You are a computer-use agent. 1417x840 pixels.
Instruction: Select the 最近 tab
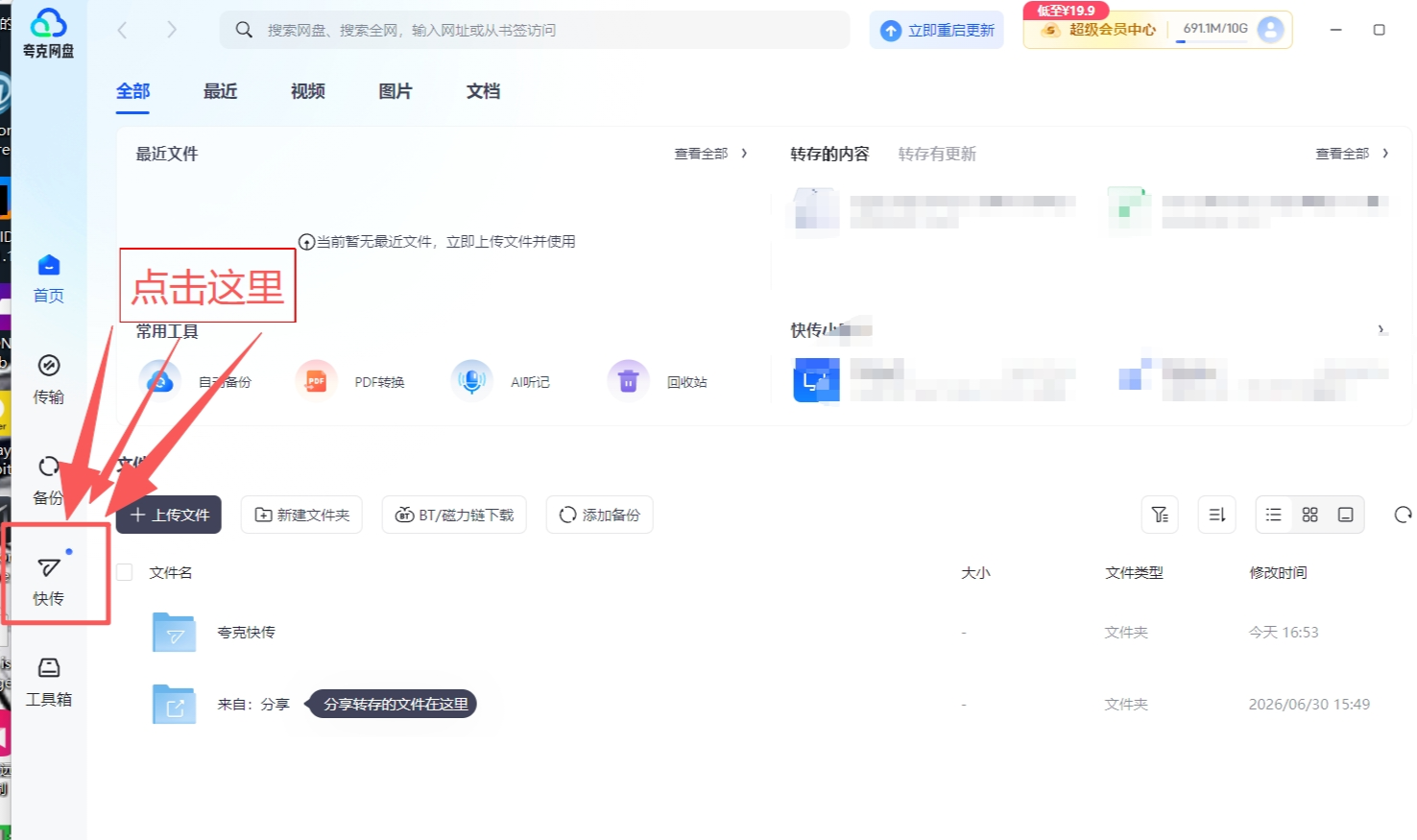(x=221, y=91)
